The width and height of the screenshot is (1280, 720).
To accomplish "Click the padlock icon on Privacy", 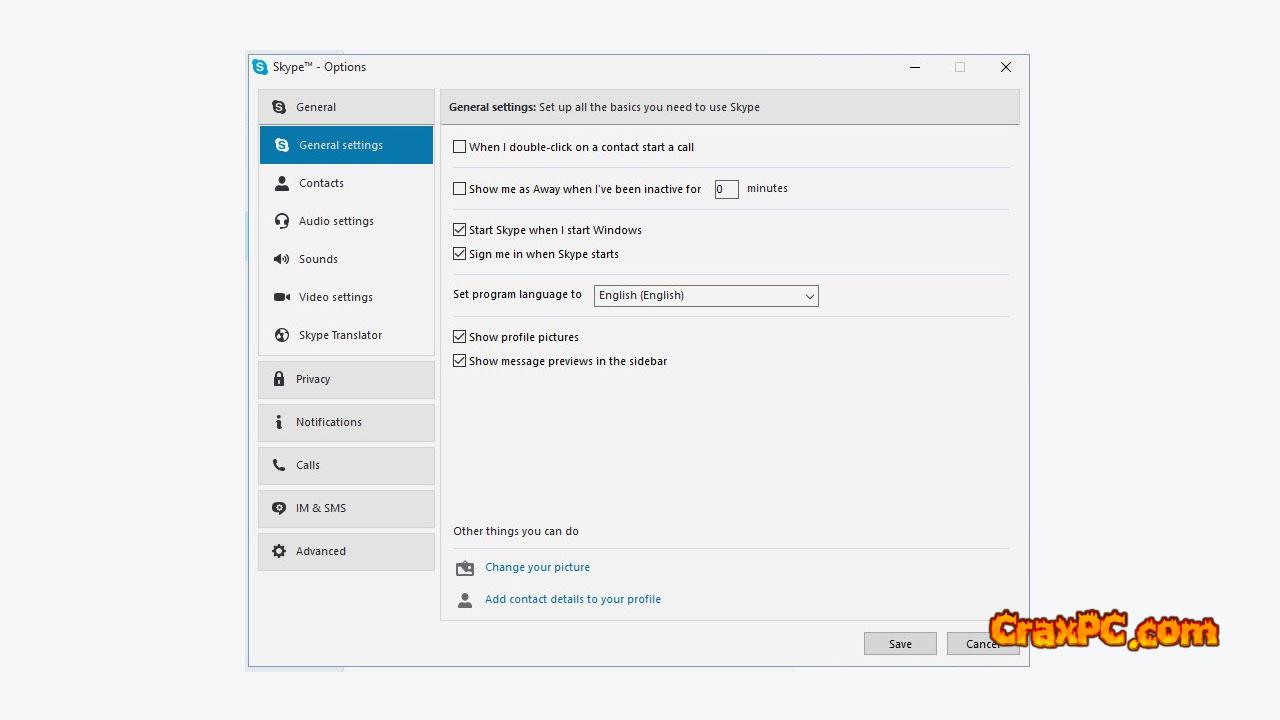I will pyautogui.click(x=279, y=379).
